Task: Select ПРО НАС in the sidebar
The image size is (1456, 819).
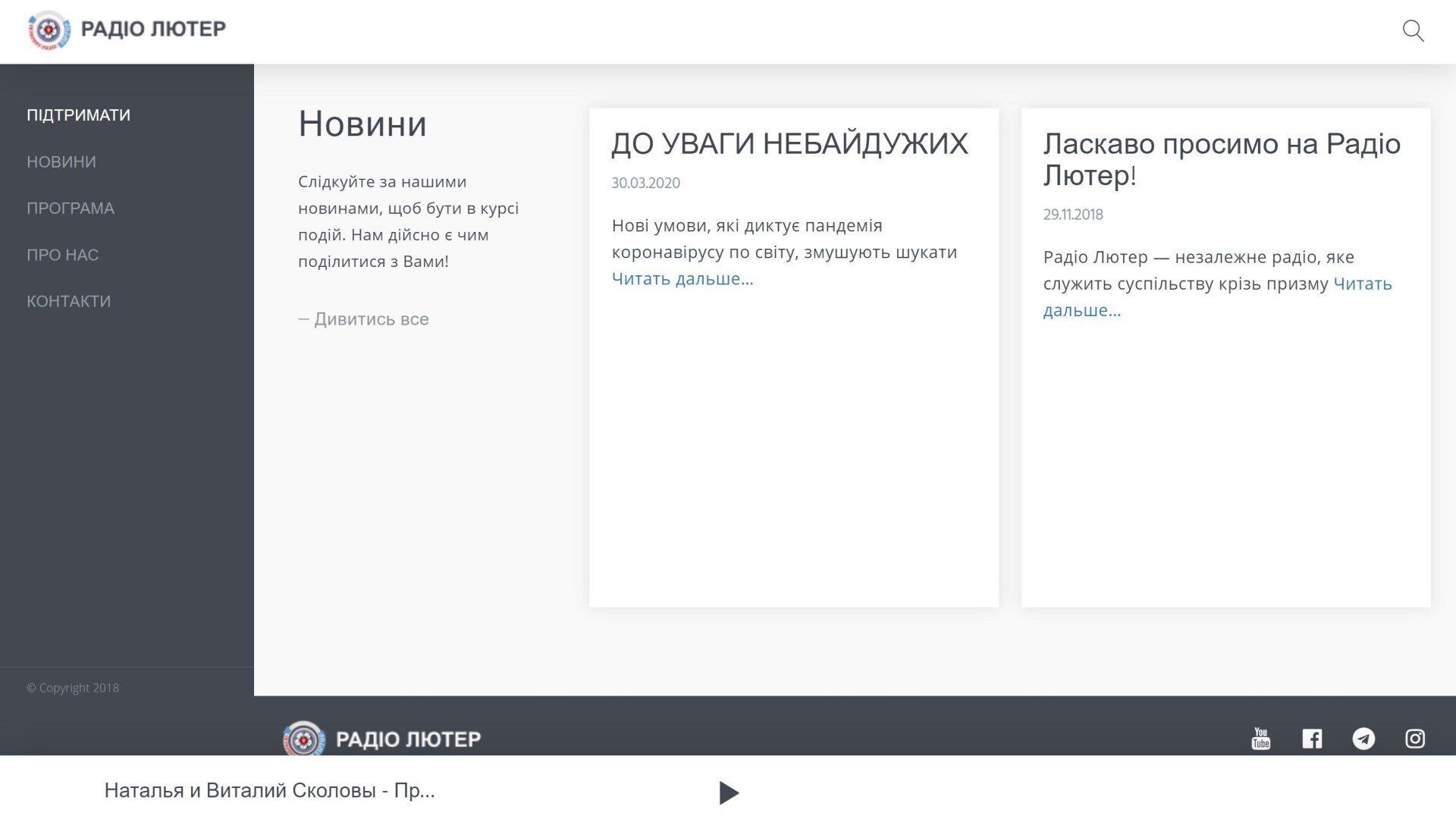Action: [x=62, y=255]
